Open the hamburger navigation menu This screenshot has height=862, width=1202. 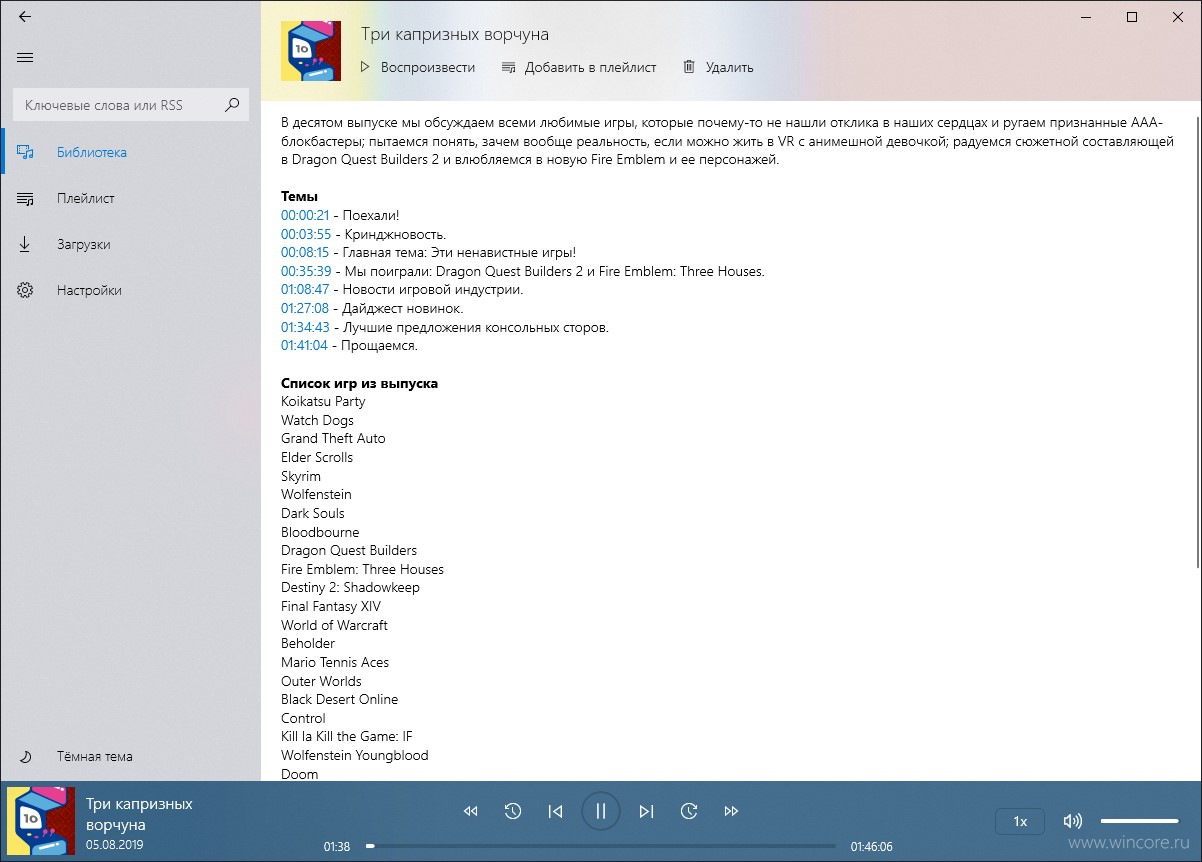click(25, 57)
